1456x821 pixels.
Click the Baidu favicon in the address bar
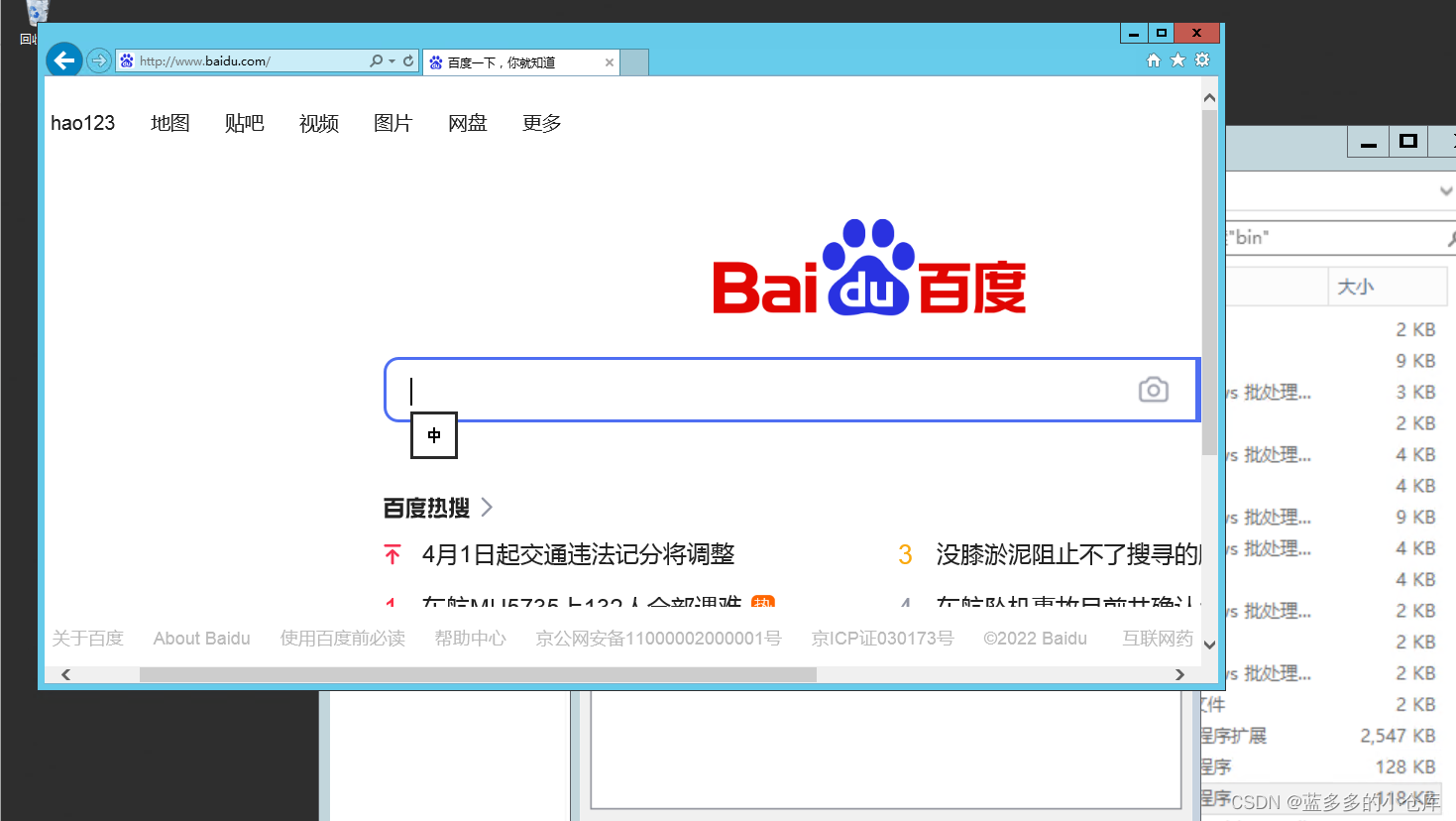click(x=127, y=60)
